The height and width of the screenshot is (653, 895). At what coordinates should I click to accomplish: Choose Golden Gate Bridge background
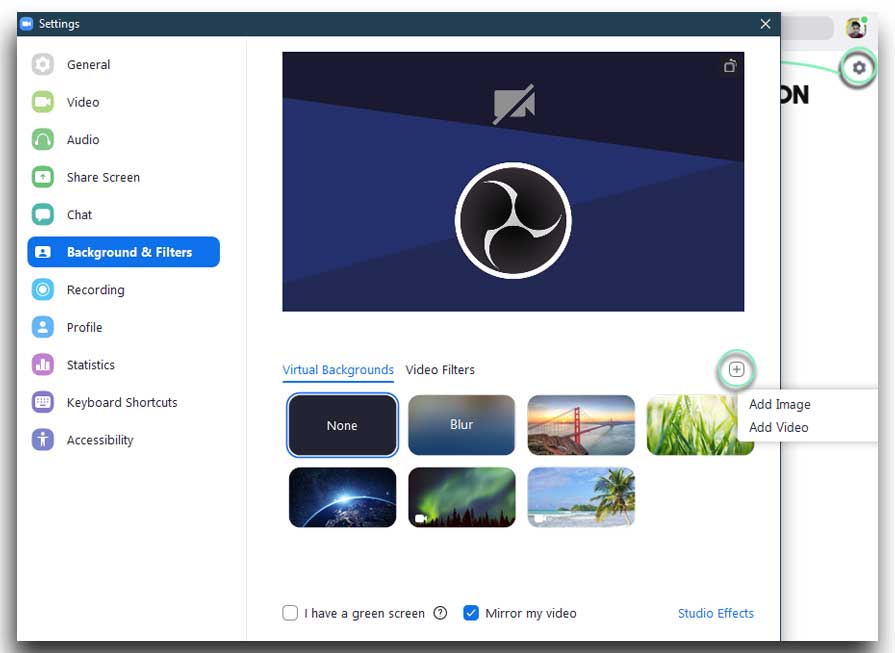[581, 425]
